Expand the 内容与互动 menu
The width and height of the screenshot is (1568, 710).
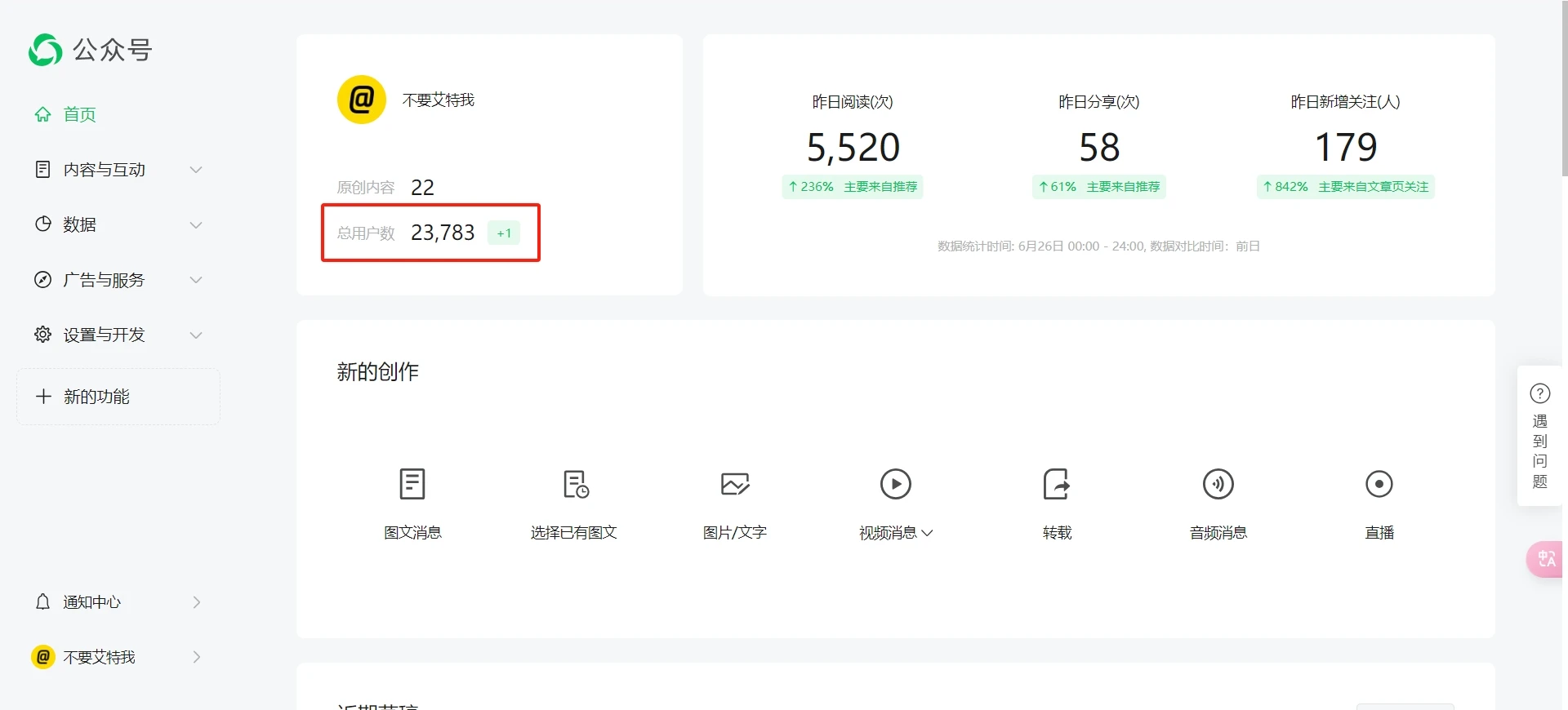pyautogui.click(x=118, y=170)
